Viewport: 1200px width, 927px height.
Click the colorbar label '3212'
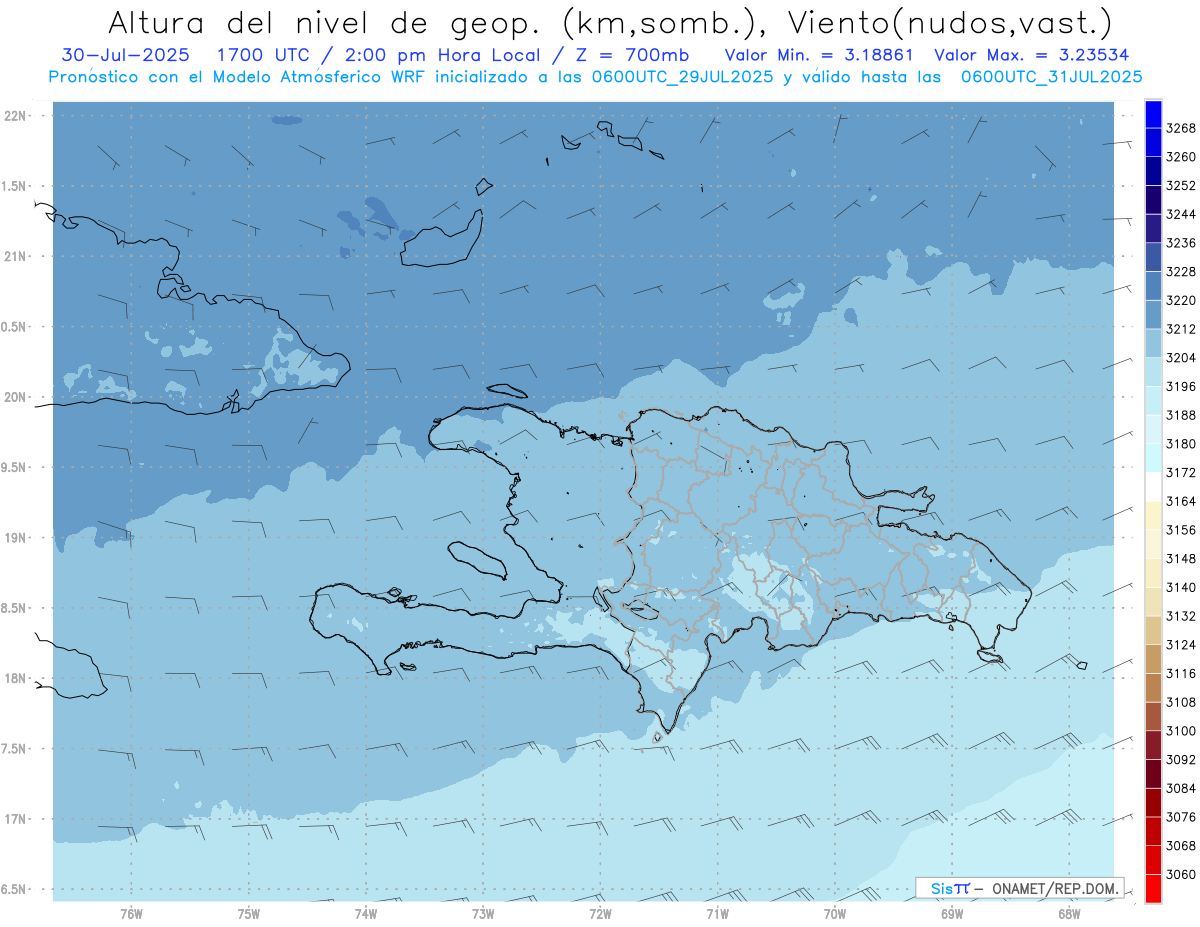pos(1181,329)
